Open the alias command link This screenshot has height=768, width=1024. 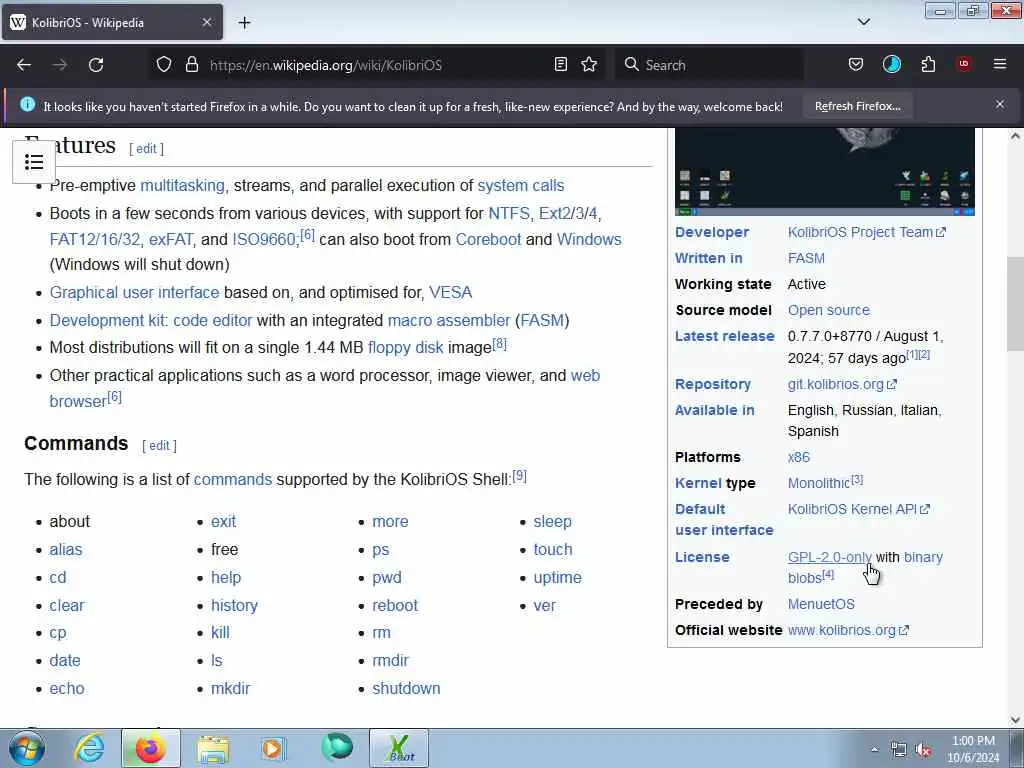66,550
